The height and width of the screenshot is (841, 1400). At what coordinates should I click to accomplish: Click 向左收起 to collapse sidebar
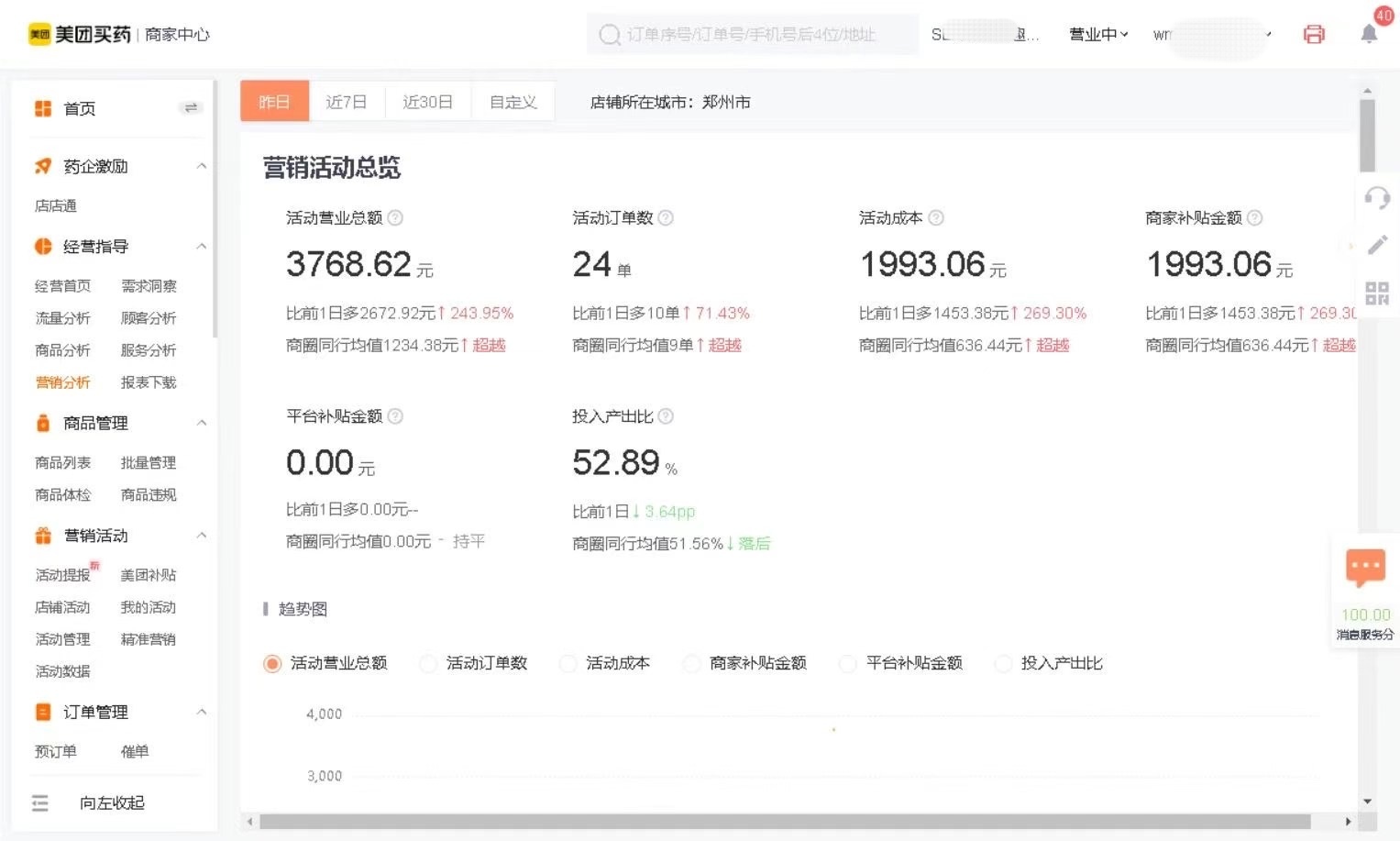pyautogui.click(x=111, y=803)
